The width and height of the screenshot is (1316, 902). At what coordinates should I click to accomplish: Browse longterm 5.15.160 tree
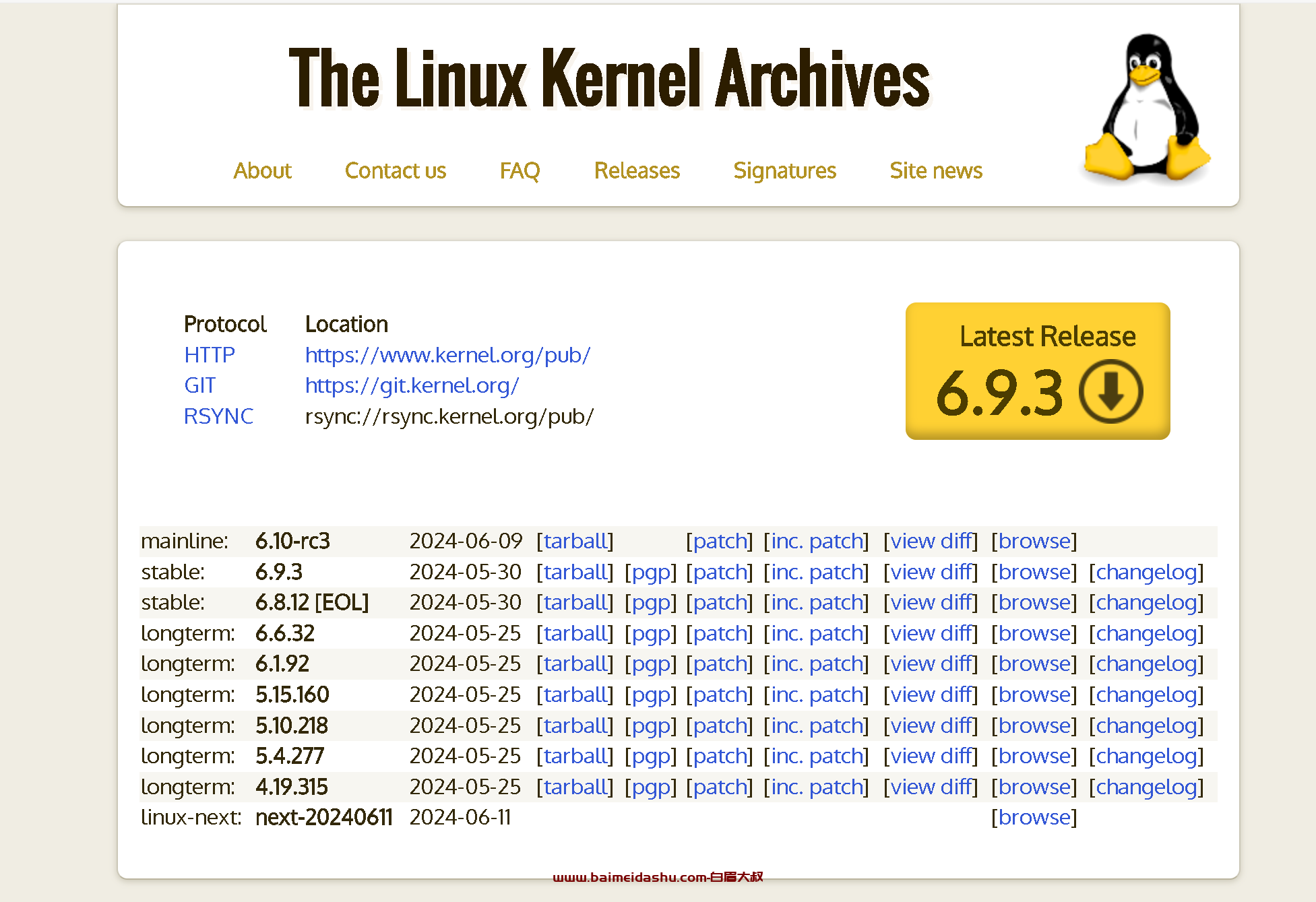(1034, 695)
